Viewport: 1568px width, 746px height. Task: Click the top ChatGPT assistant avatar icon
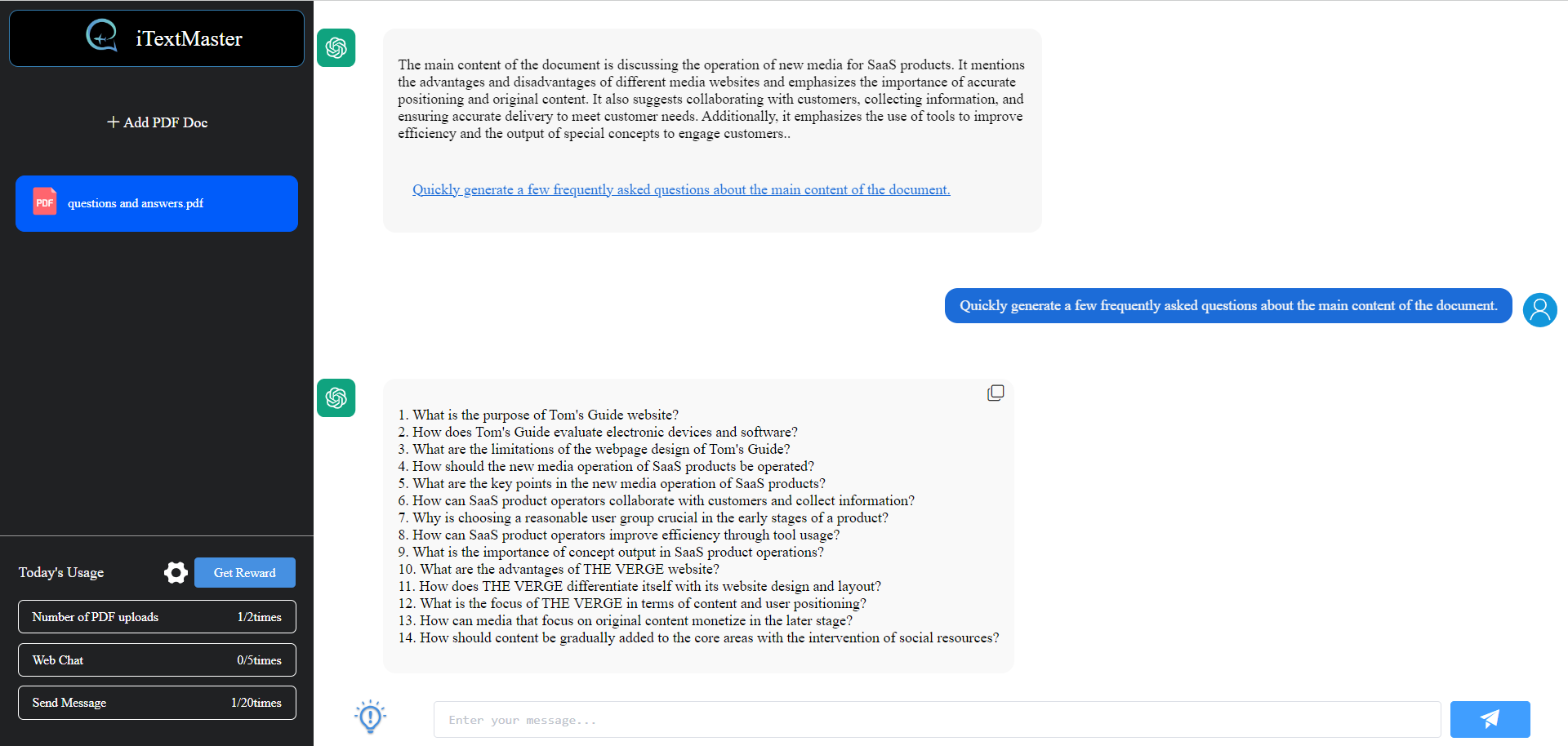(x=336, y=47)
